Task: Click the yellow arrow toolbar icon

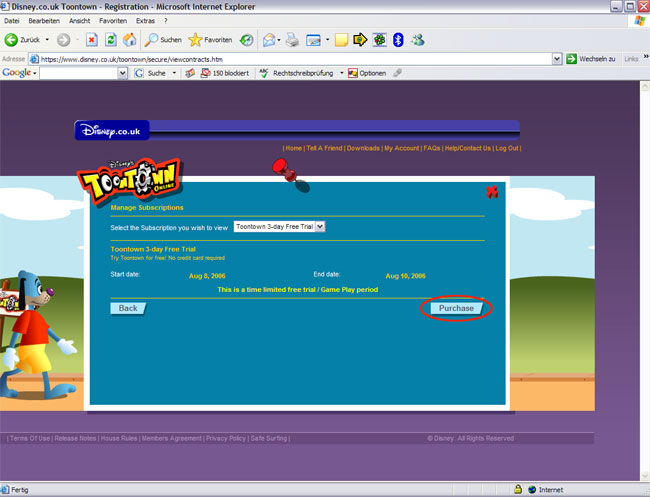Action: tap(360, 40)
